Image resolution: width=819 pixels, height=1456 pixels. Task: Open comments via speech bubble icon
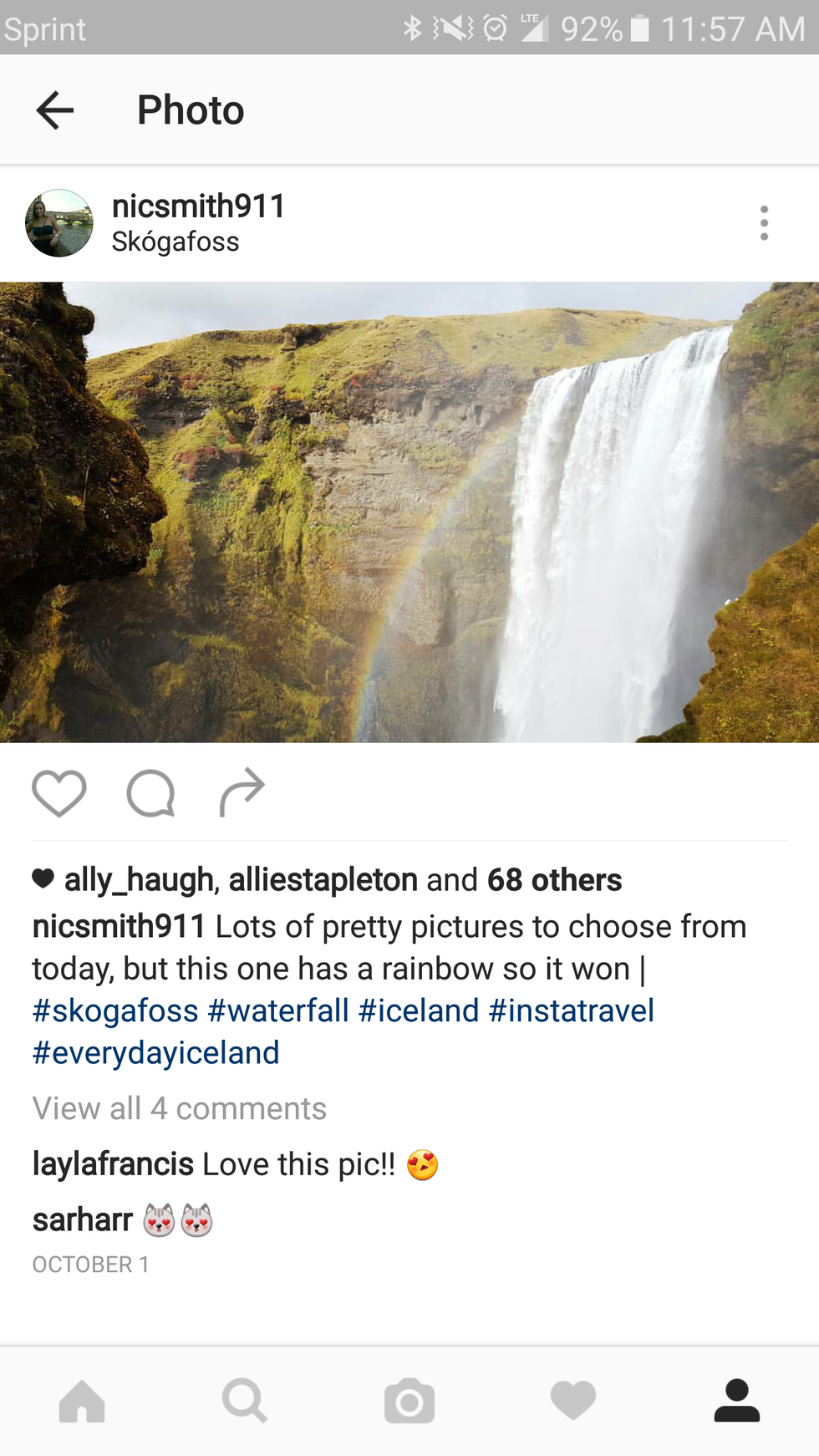[x=151, y=792]
